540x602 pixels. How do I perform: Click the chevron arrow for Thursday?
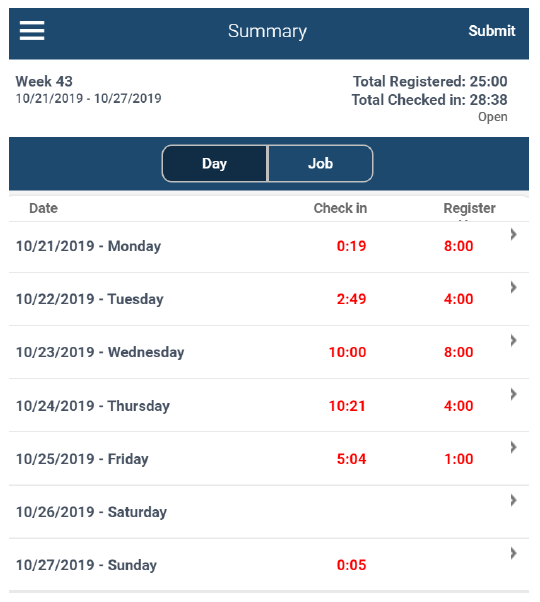click(514, 394)
